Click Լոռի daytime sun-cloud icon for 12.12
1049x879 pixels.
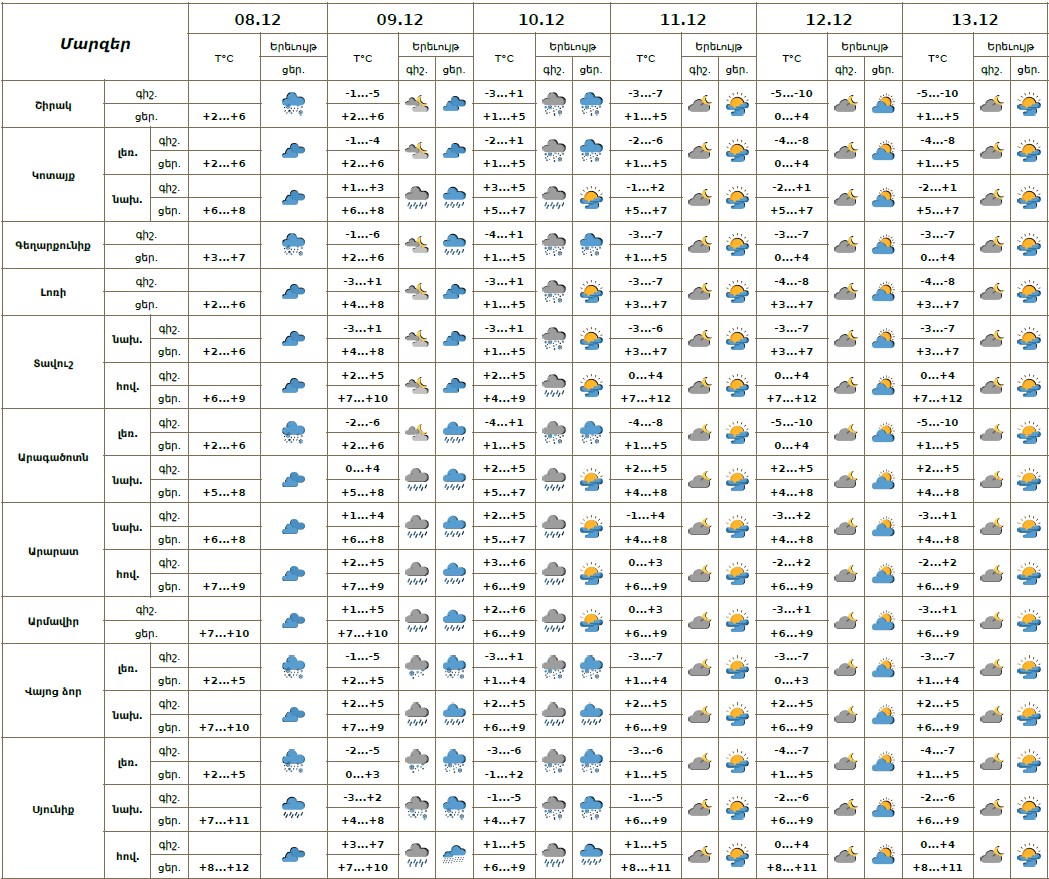pyautogui.click(x=882, y=291)
